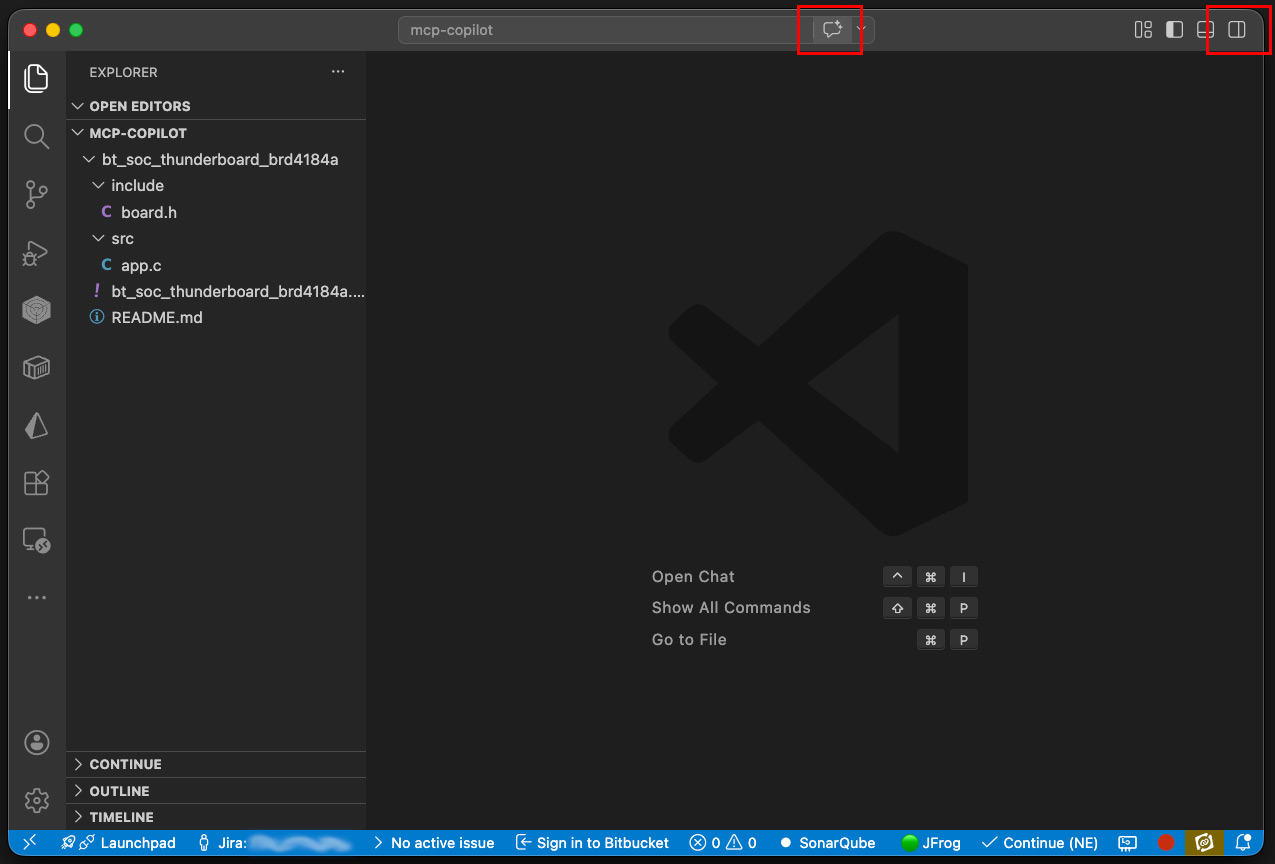Open Copilot chat icon in title bar
The width and height of the screenshot is (1275, 864).
(832, 30)
